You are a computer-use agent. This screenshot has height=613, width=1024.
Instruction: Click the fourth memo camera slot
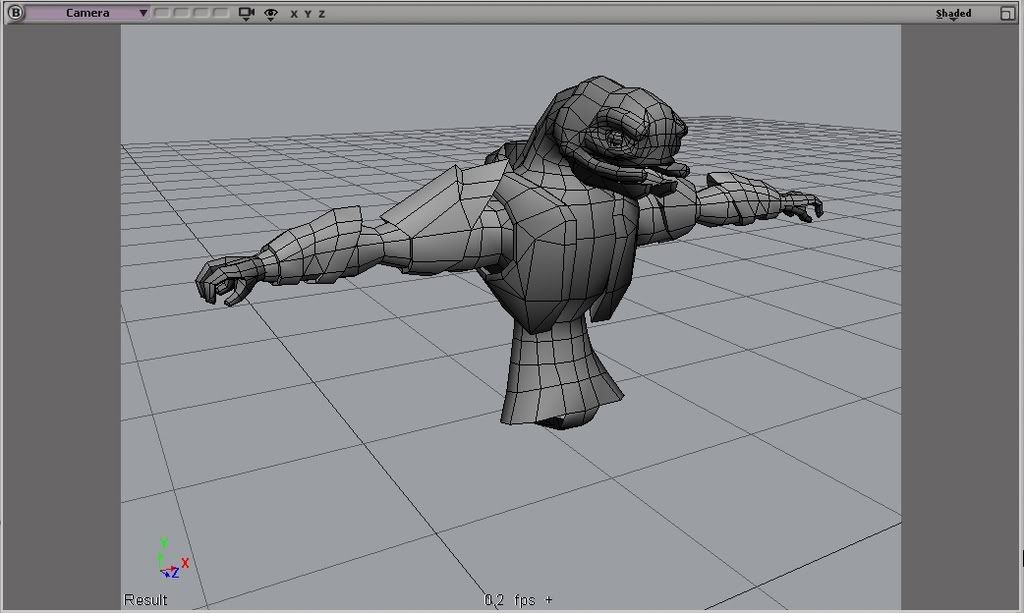tap(221, 12)
